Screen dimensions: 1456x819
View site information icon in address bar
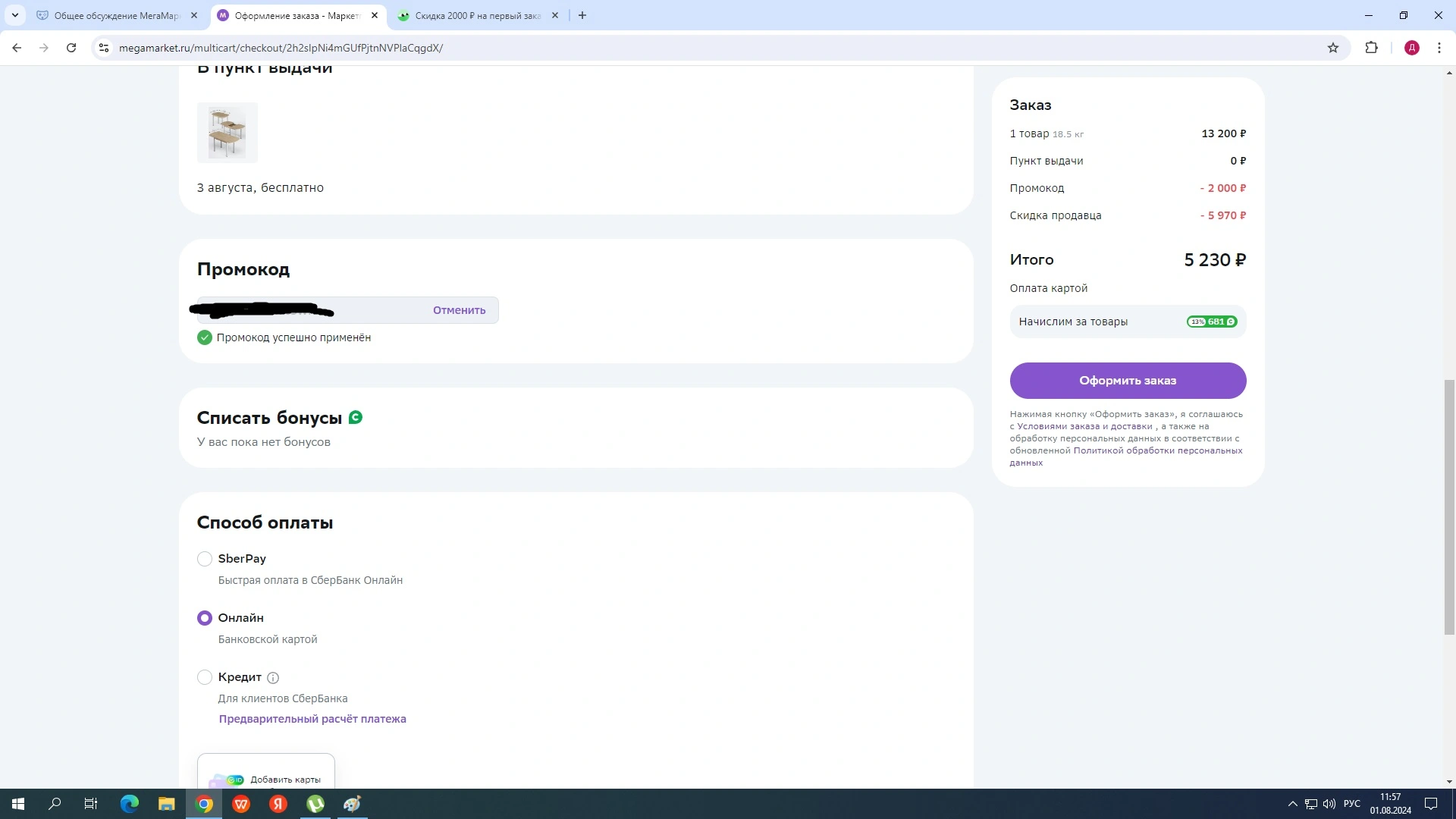[x=104, y=48]
